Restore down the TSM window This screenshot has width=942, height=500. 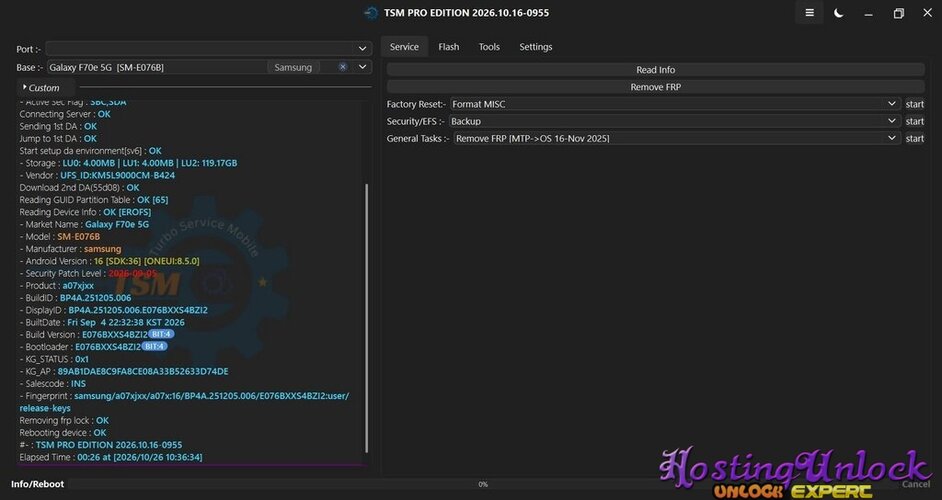pyautogui.click(x=899, y=13)
